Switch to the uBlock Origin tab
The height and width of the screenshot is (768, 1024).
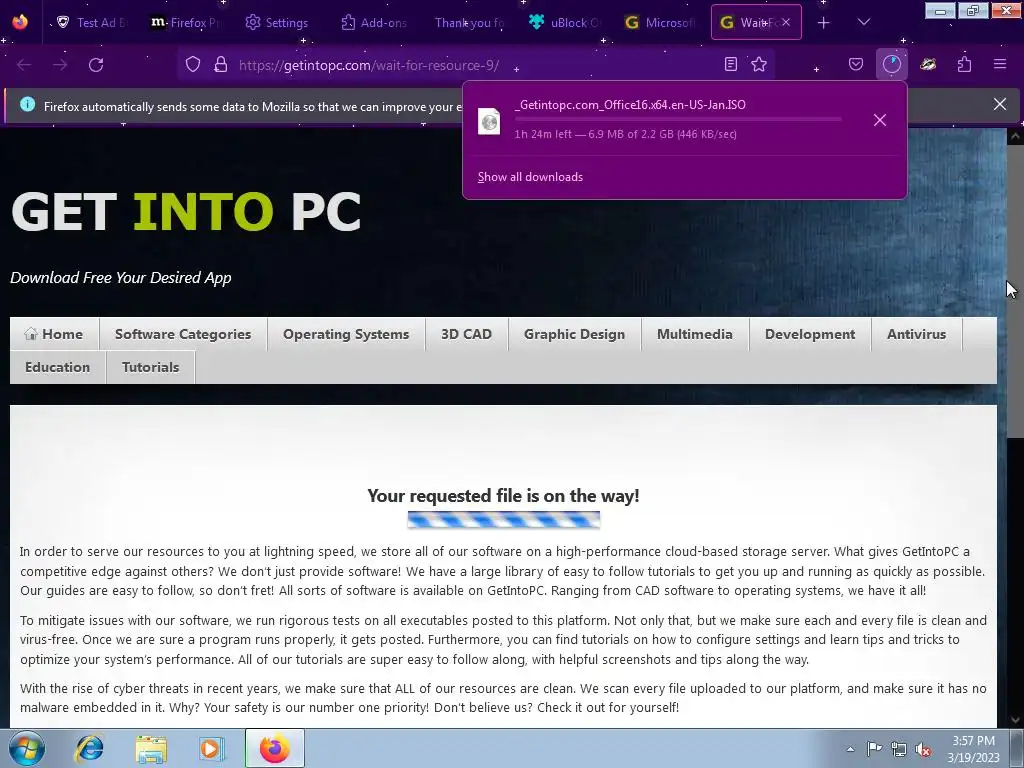pos(564,22)
